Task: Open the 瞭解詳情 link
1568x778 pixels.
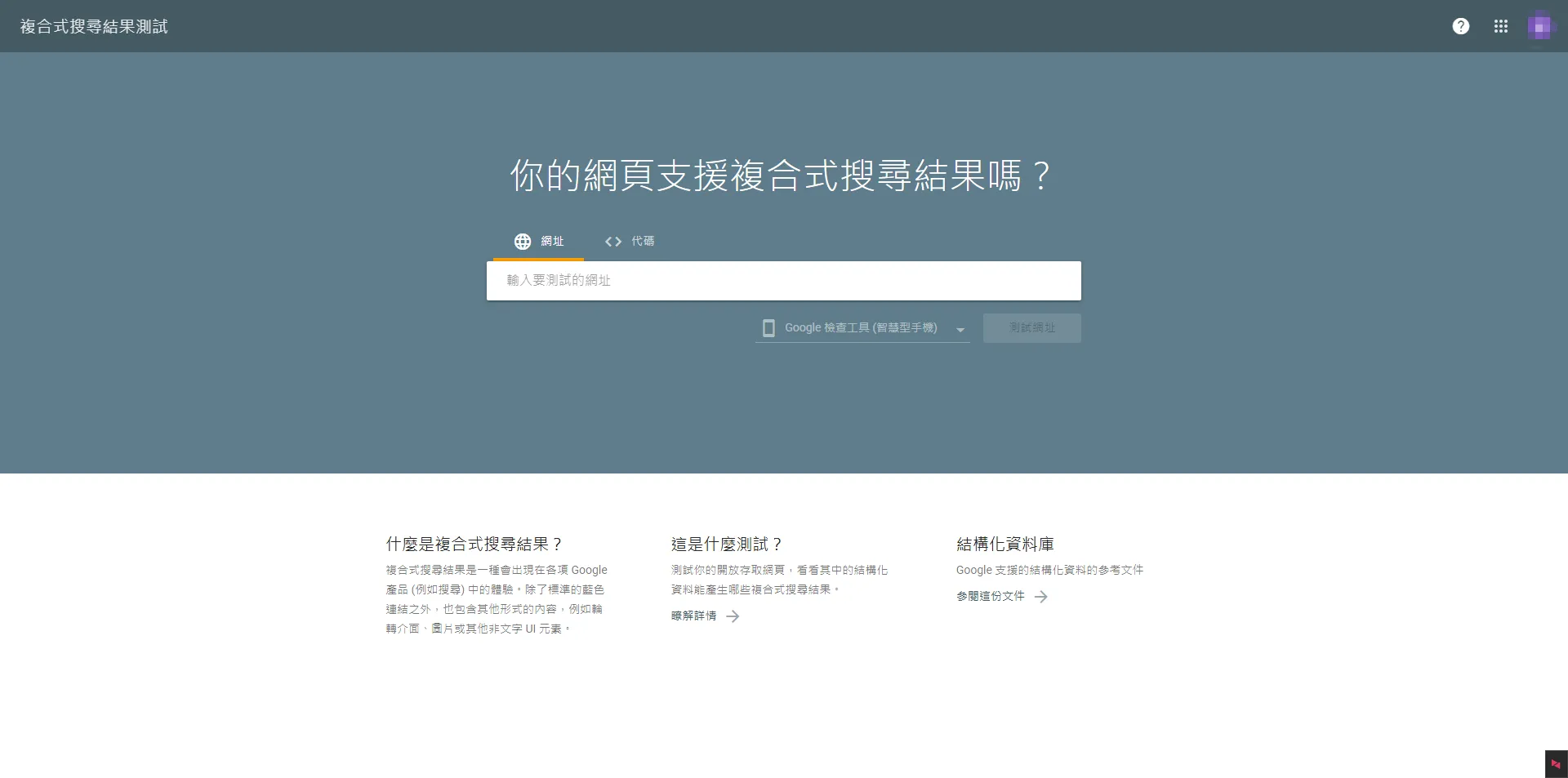Action: [693, 616]
